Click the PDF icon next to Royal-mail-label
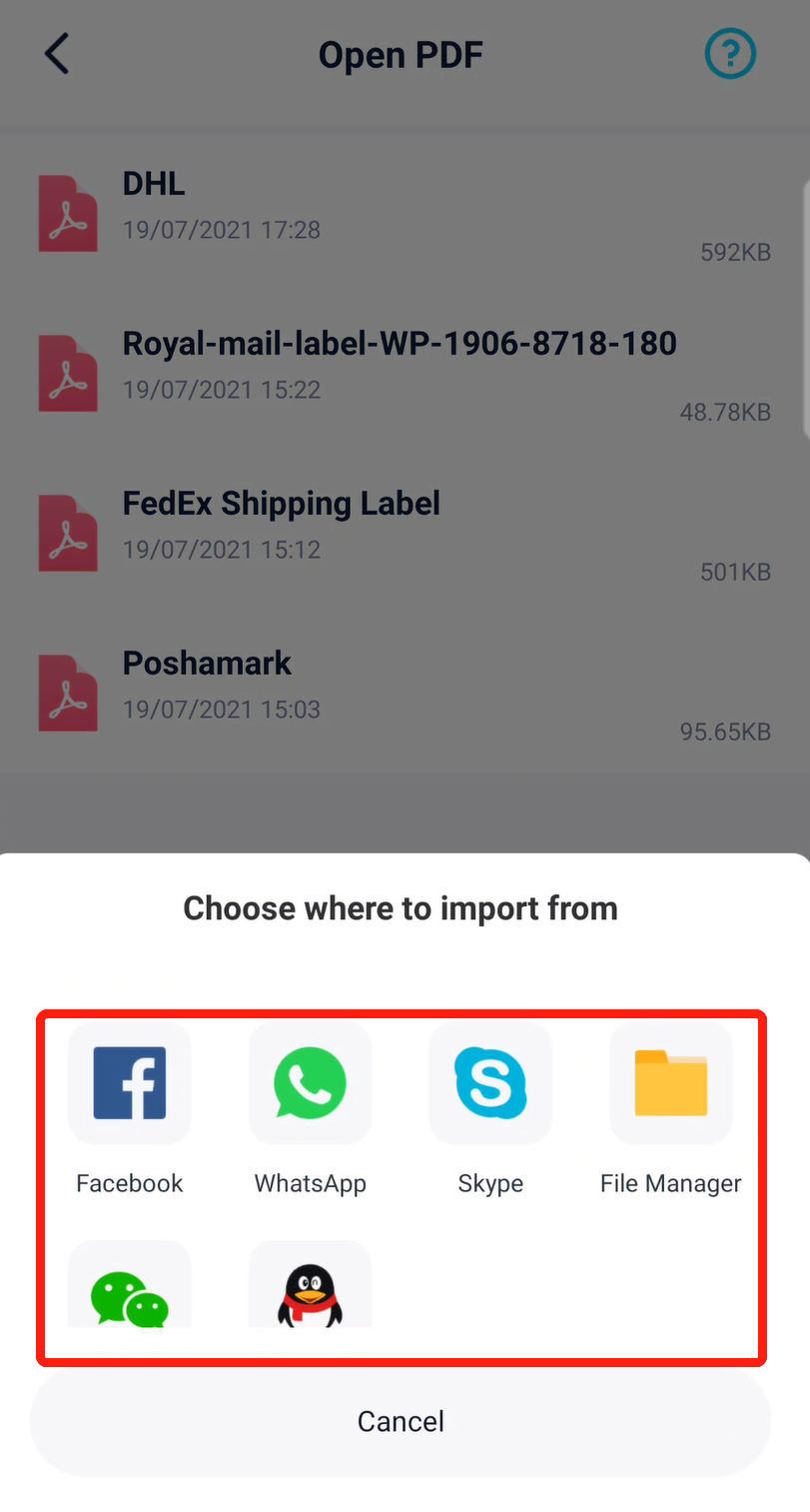Image resolution: width=810 pixels, height=1512 pixels. 68,373
